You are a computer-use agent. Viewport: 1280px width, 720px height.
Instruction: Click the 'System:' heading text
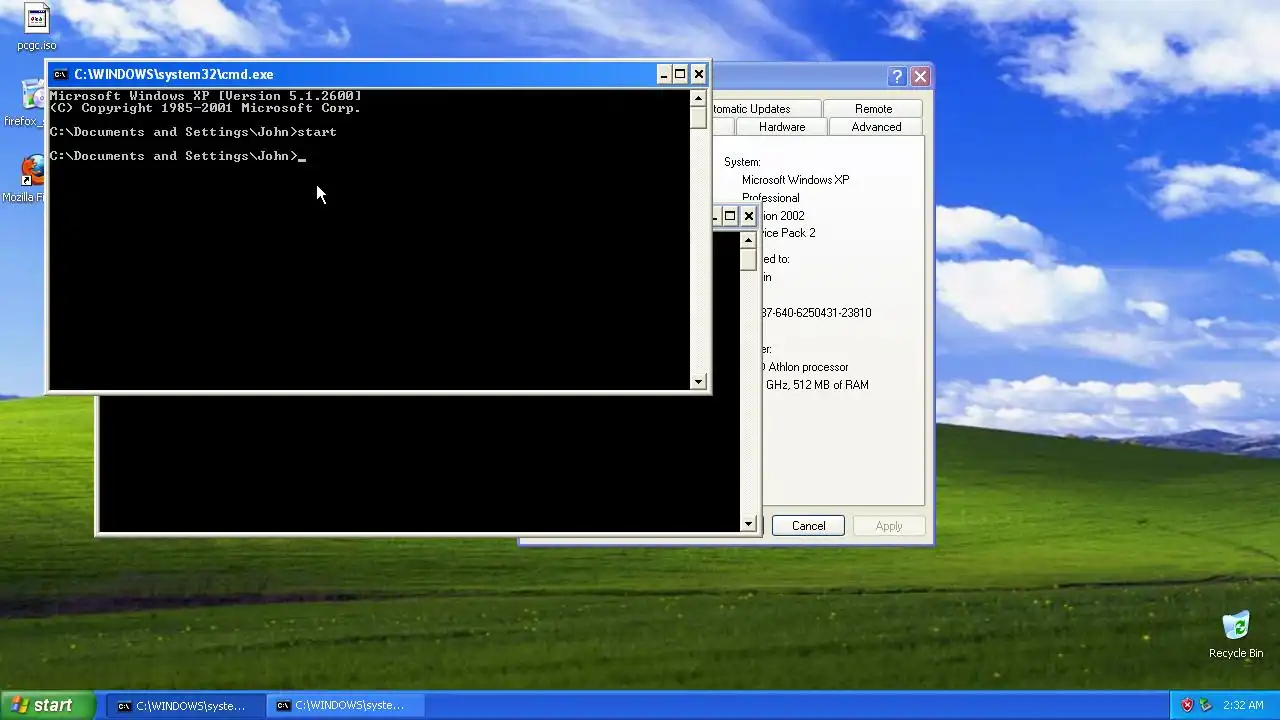click(x=742, y=162)
